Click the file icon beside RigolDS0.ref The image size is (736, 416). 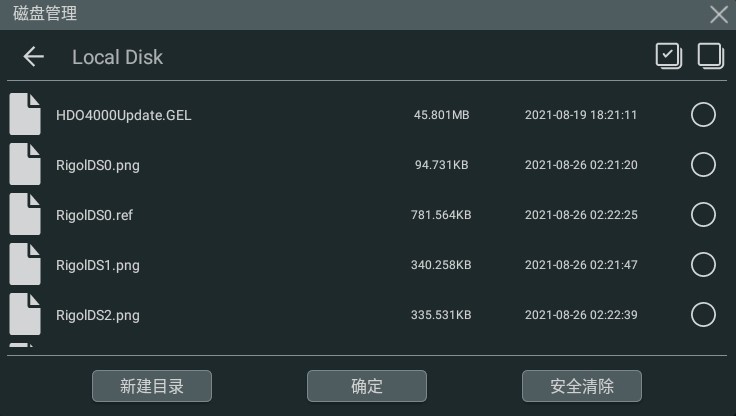(x=25, y=214)
